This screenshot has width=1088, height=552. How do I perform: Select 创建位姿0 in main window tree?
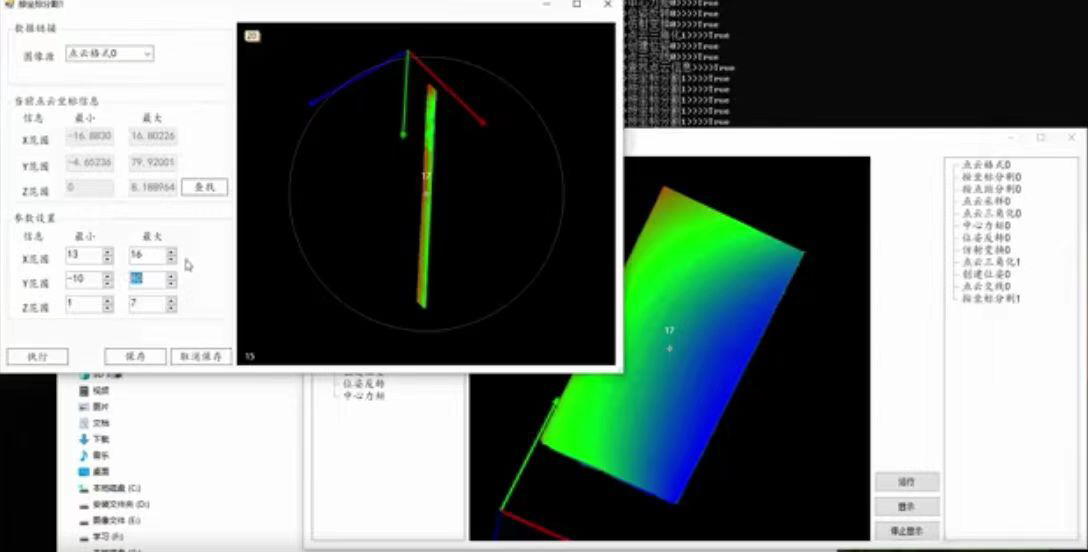(987, 275)
